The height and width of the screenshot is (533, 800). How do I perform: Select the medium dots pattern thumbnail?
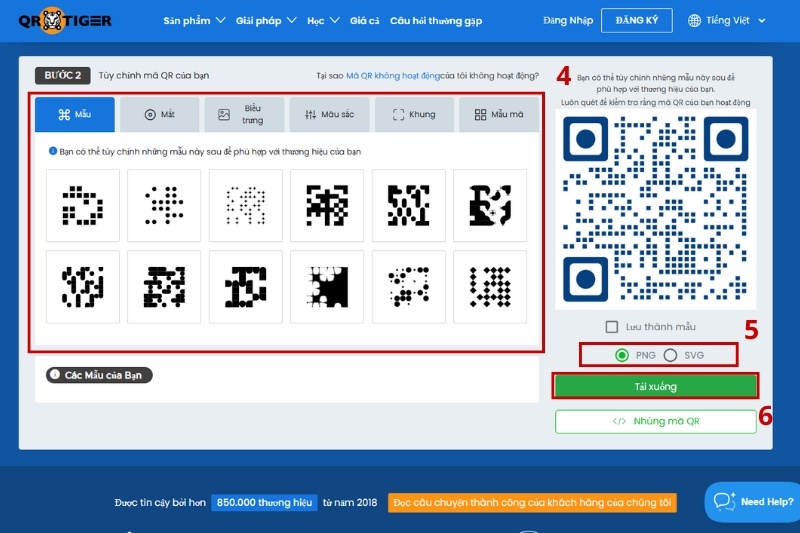pyautogui.click(x=164, y=206)
